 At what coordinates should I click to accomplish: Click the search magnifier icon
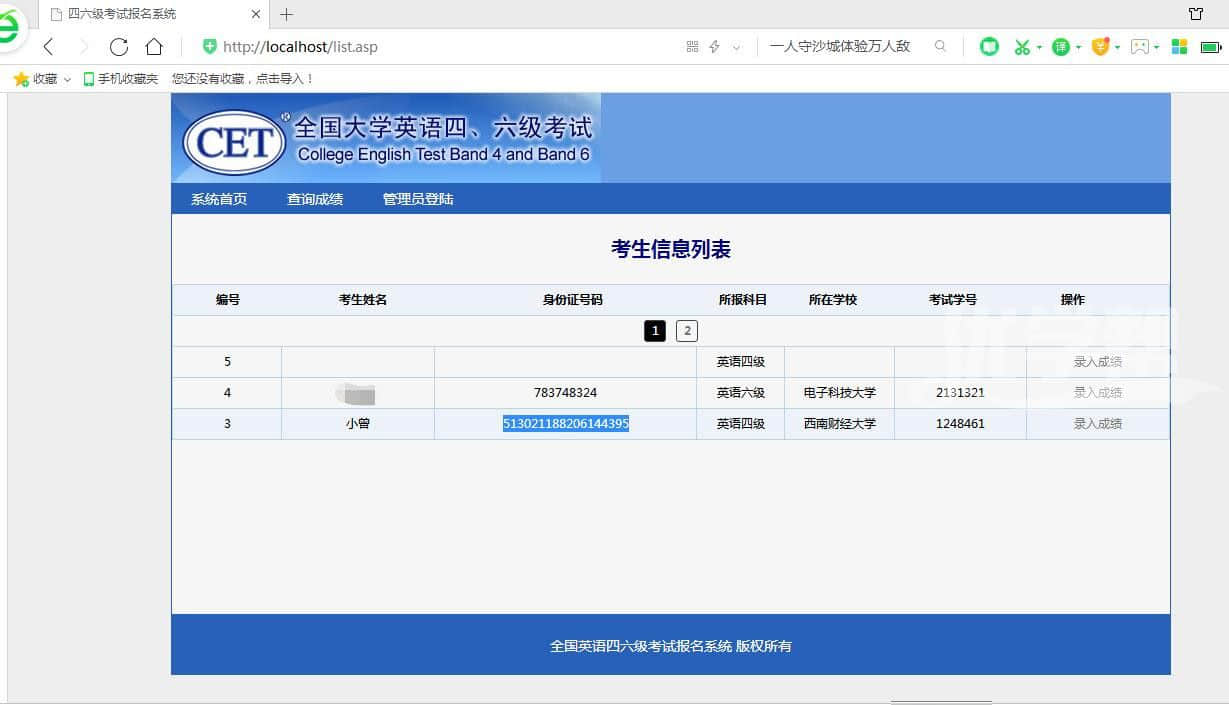click(940, 46)
